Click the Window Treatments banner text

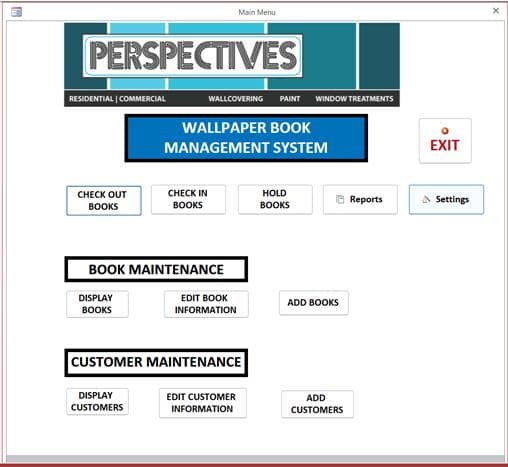(x=354, y=99)
